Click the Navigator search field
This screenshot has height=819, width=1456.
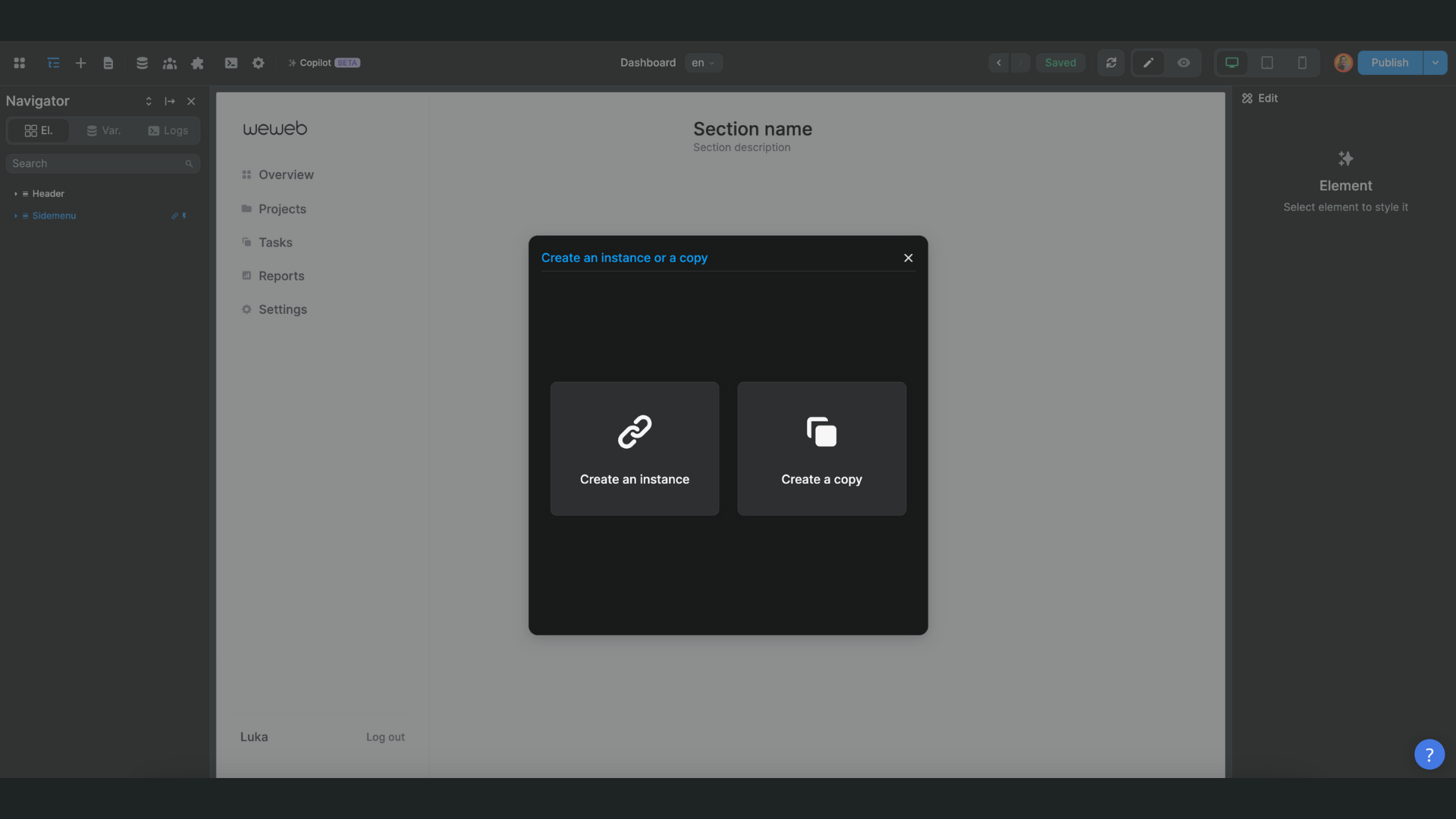pyautogui.click(x=97, y=164)
